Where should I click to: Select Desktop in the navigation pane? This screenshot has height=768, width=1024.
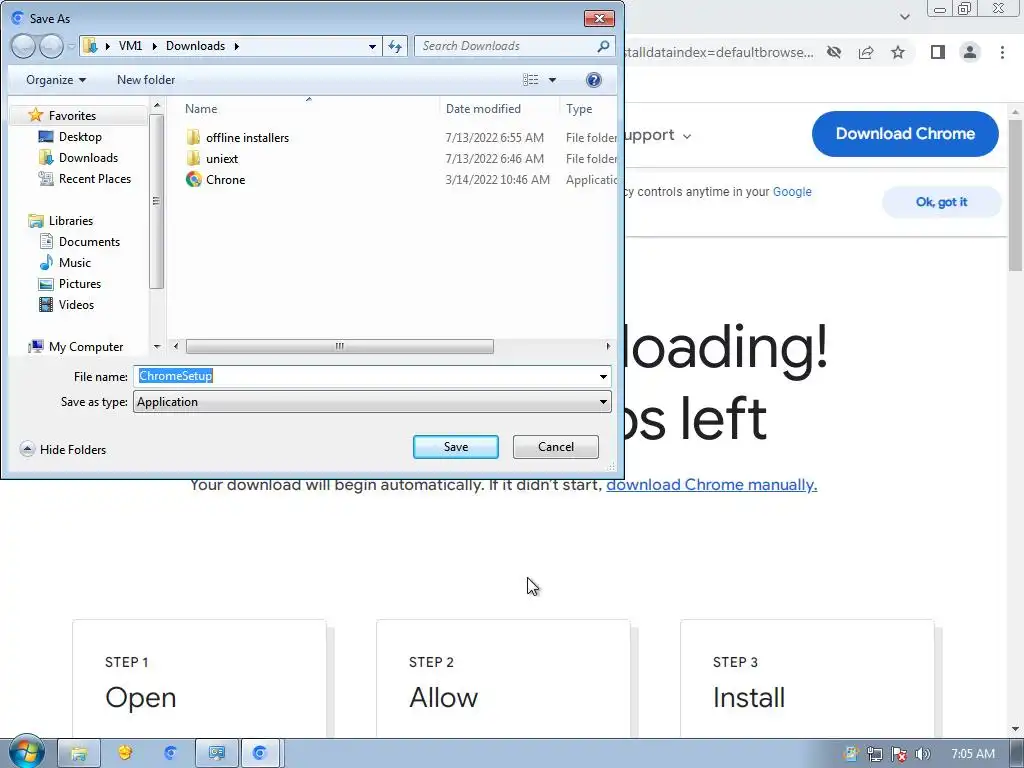[80, 136]
